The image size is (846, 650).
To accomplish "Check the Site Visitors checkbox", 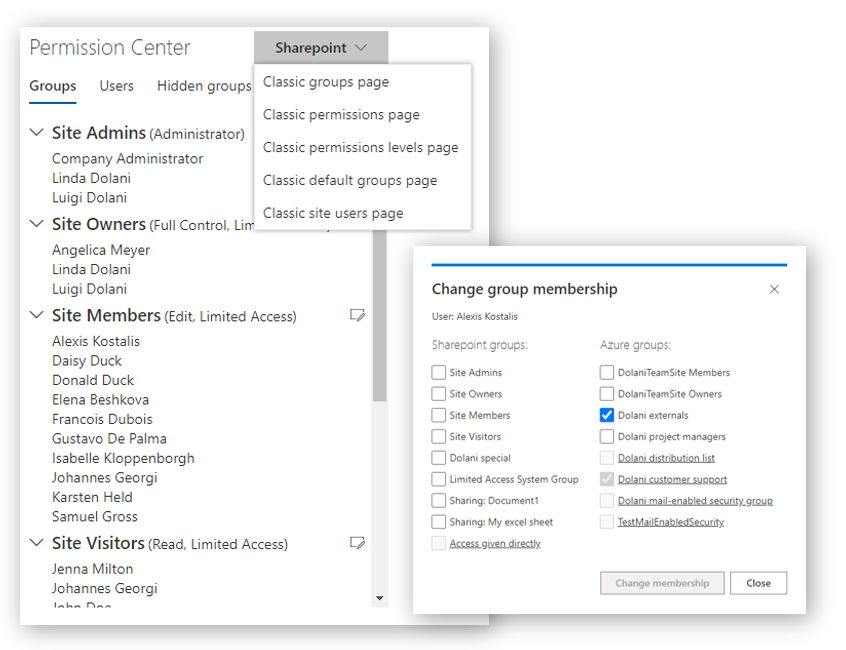I will pos(439,436).
